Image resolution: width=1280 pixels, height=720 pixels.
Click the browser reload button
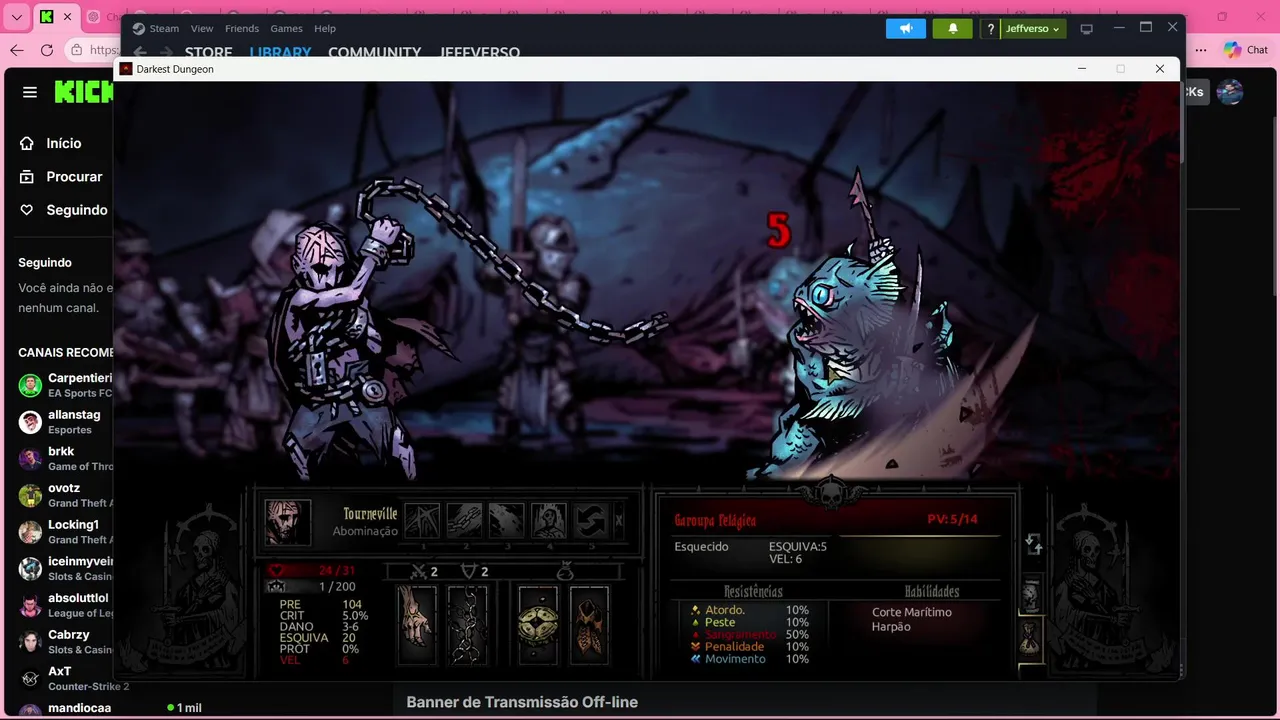point(47,50)
